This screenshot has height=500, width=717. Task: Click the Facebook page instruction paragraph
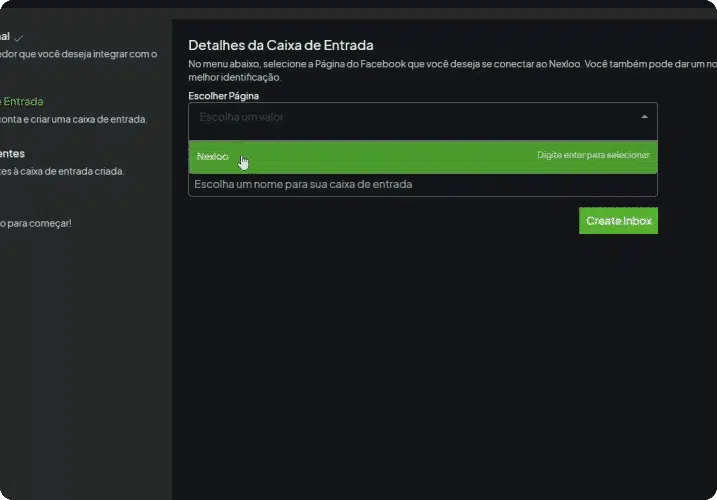click(x=452, y=70)
